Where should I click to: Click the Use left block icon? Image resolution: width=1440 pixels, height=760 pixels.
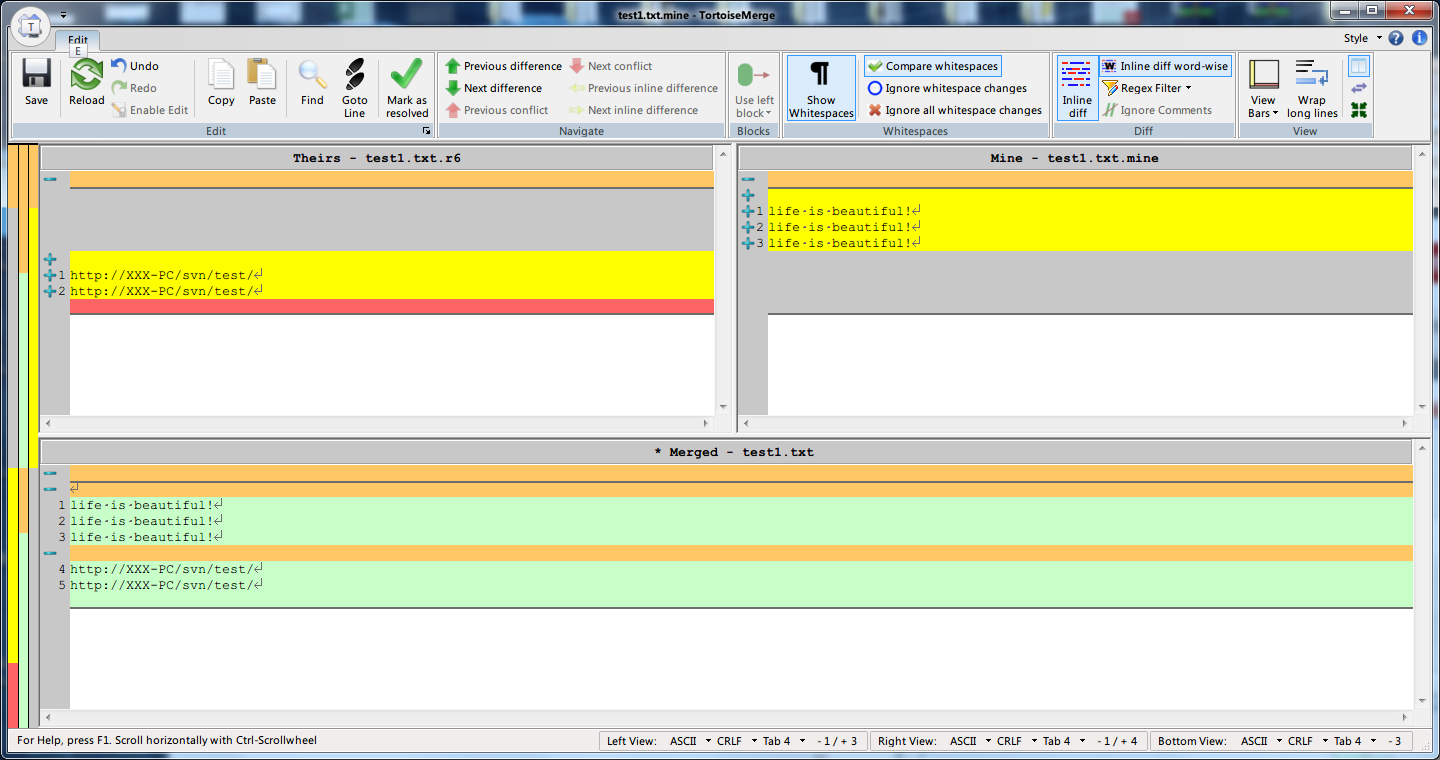tap(754, 75)
